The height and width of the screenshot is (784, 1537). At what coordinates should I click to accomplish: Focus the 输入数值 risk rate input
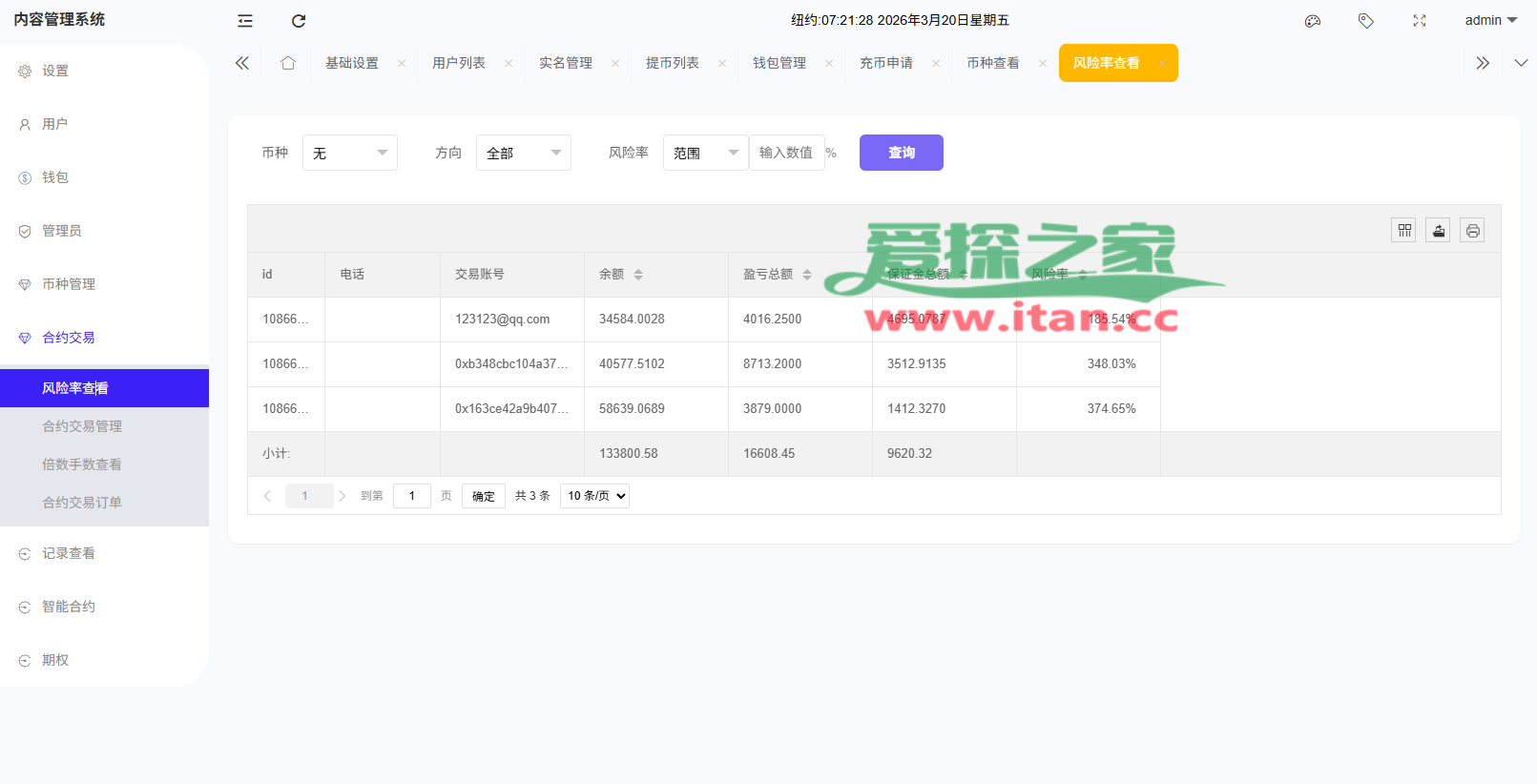click(786, 153)
